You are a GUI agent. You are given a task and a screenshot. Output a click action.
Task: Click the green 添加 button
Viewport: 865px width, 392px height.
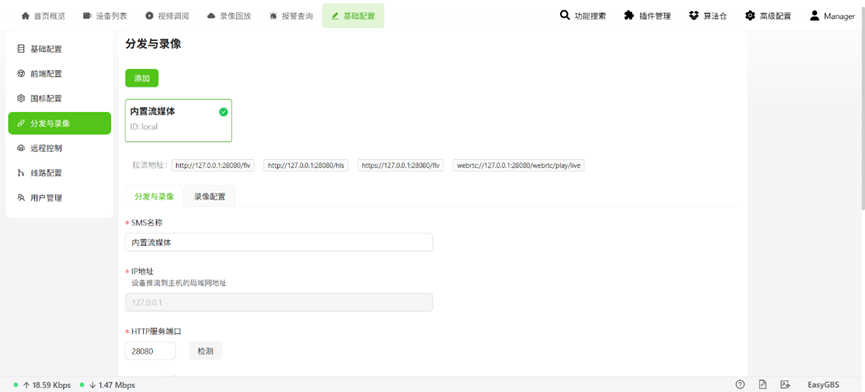tap(142, 78)
